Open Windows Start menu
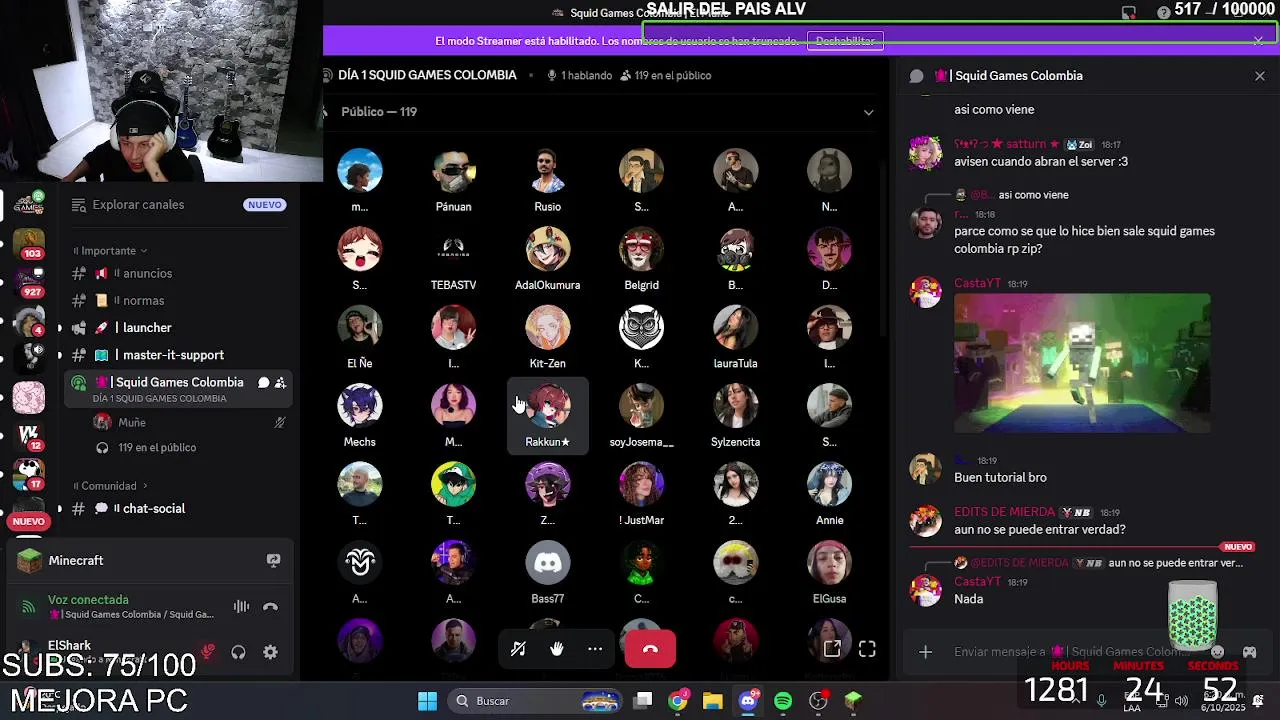 click(x=427, y=701)
